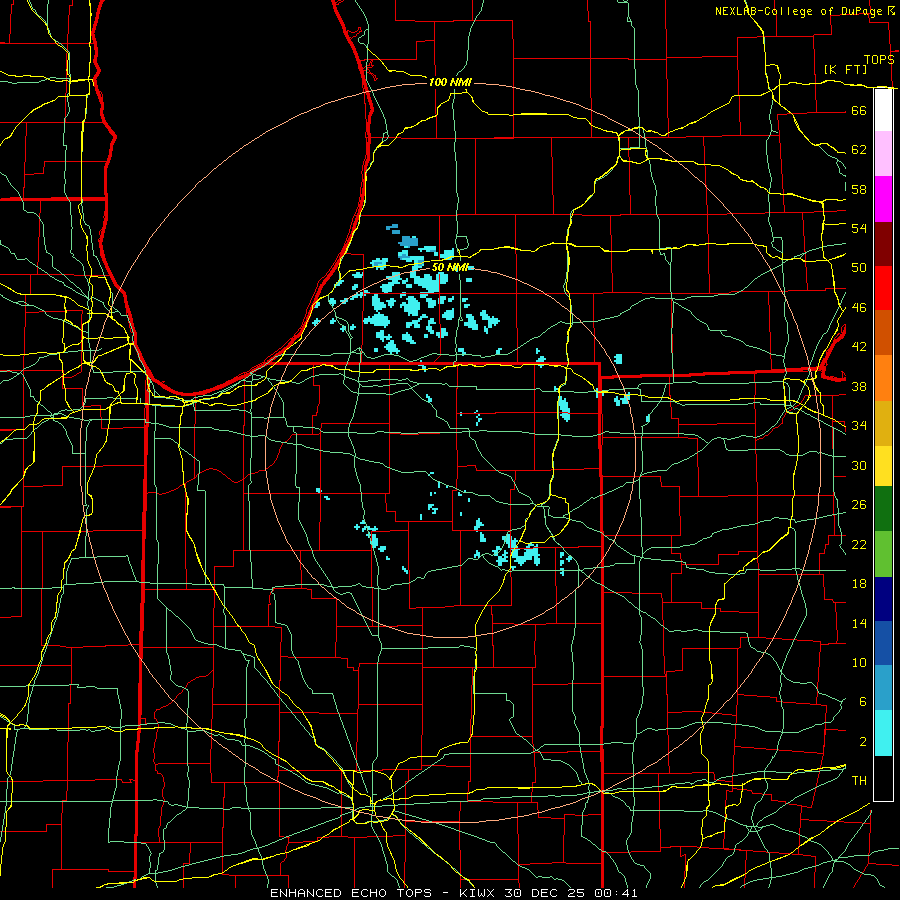Click the 6 legend value
The height and width of the screenshot is (900, 900).
tap(862, 702)
